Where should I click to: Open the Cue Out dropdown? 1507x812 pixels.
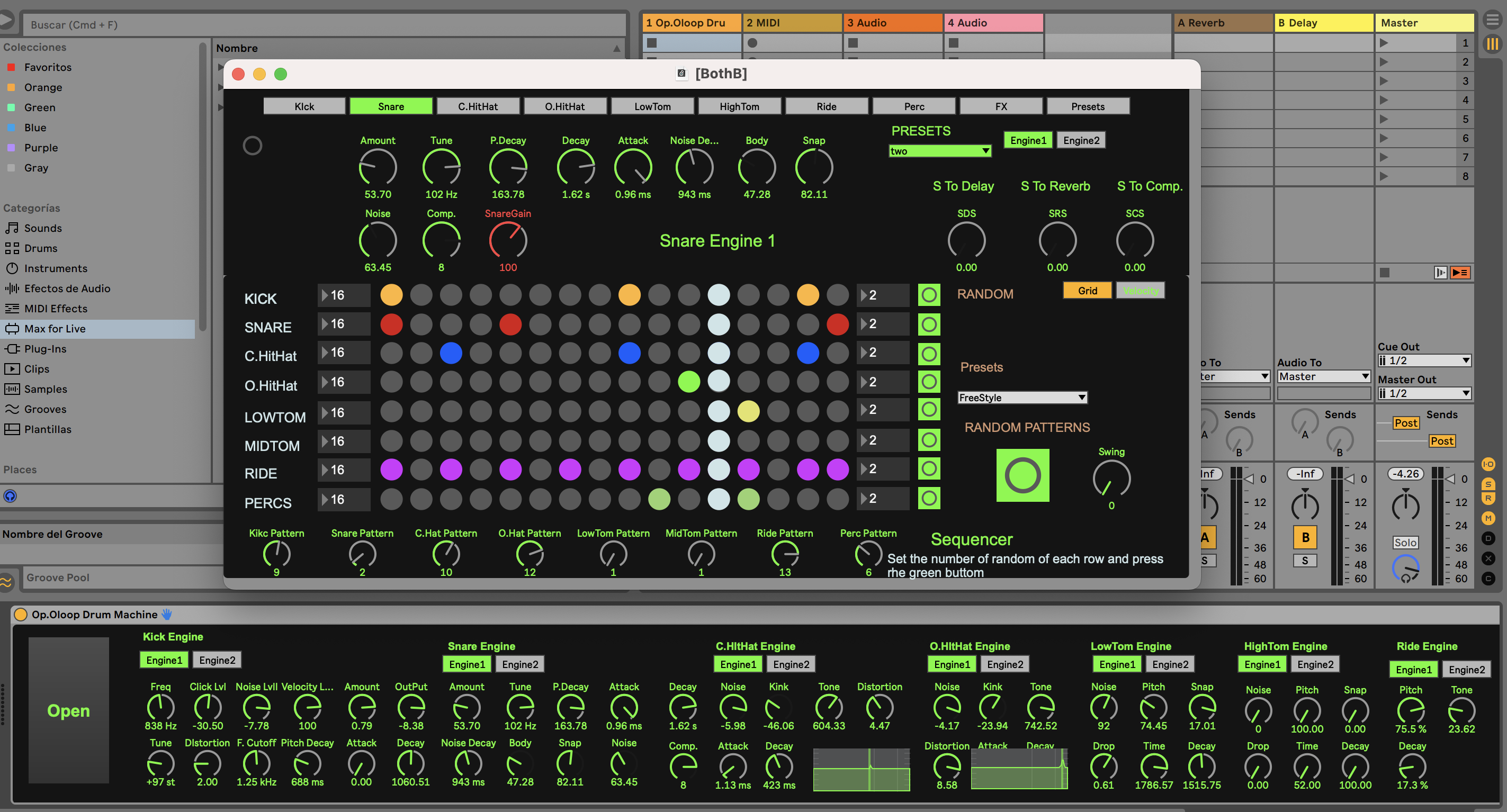1424,360
